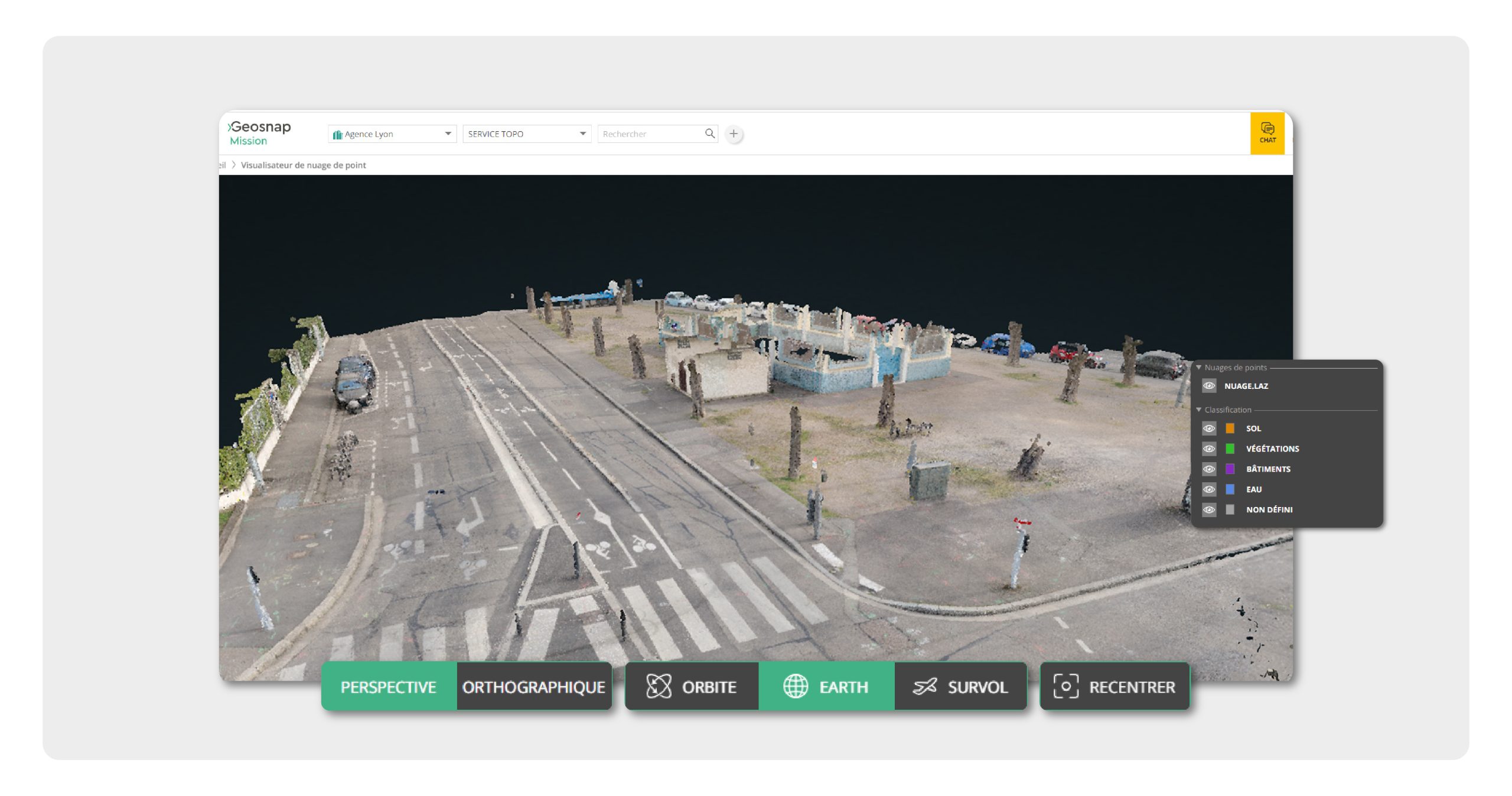Switch to Perspective view mode
The image size is (1512, 796).
point(389,687)
